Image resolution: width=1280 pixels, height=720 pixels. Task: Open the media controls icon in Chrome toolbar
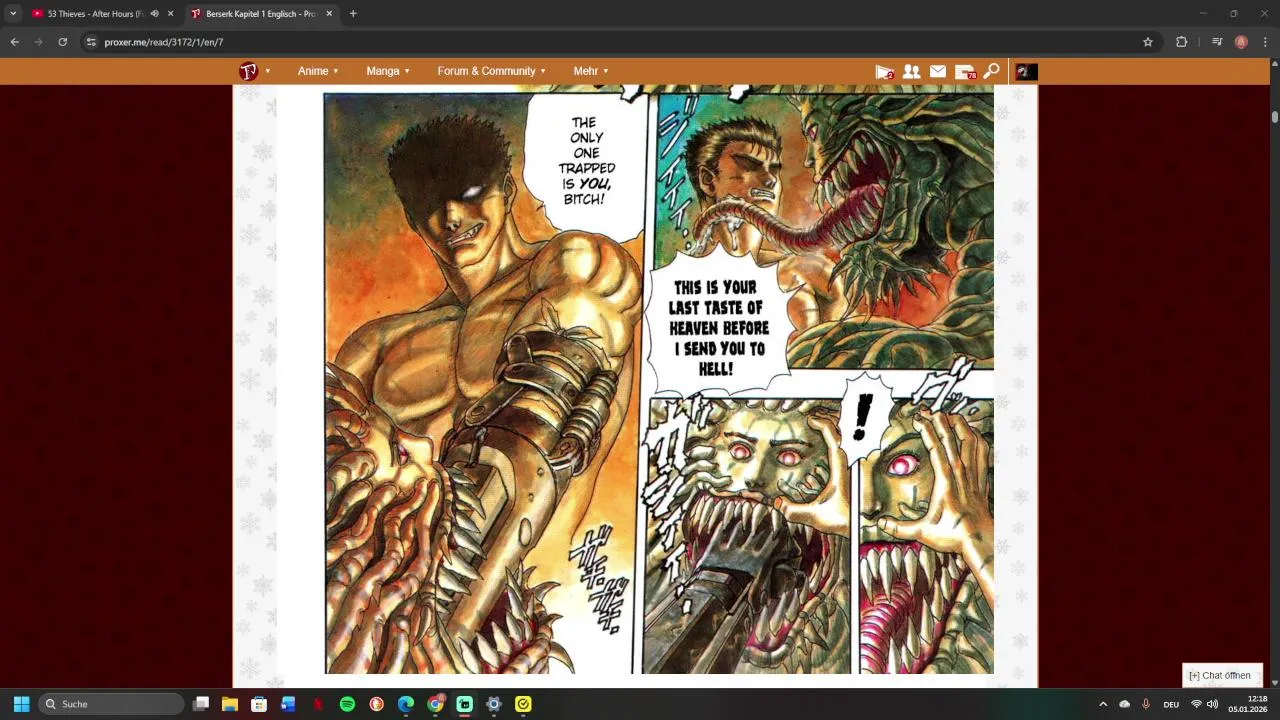[x=1217, y=42]
